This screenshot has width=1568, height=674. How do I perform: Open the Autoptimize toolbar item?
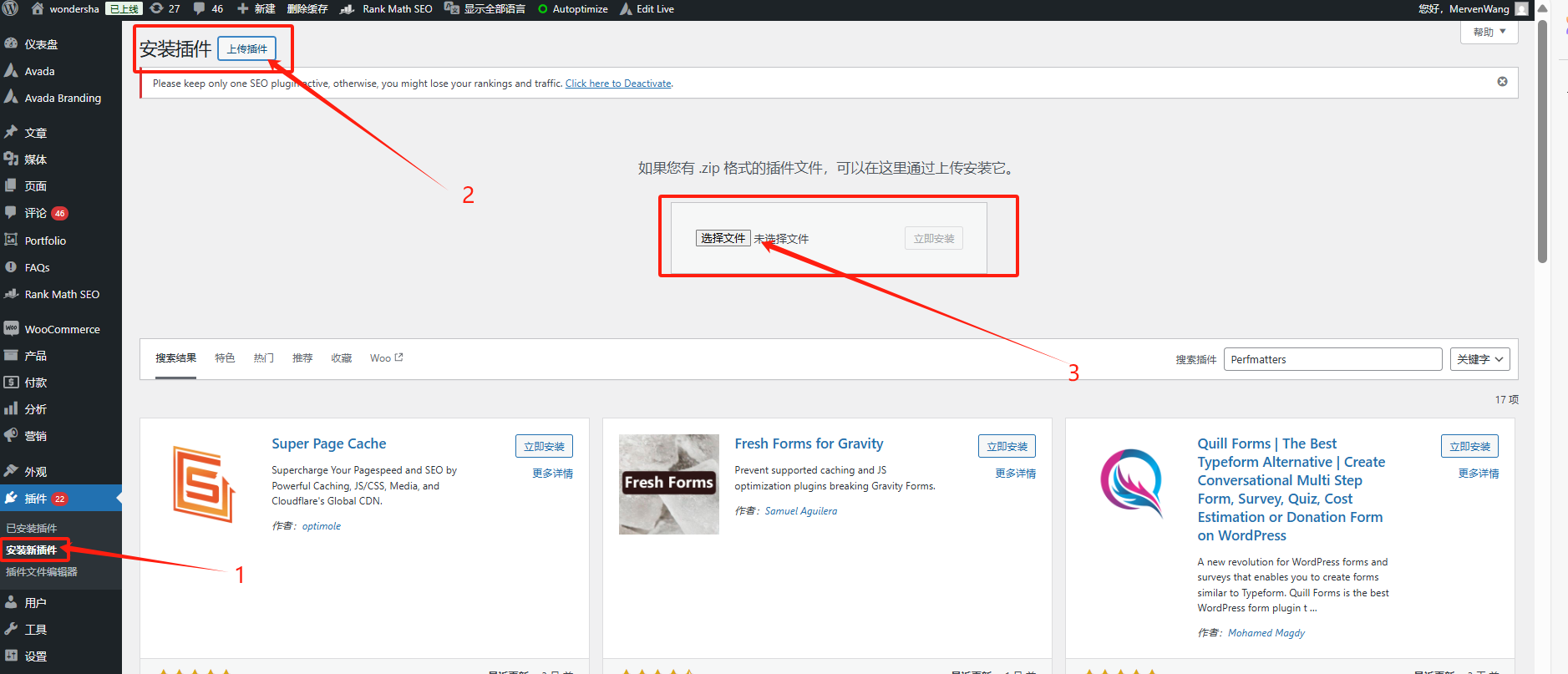573,9
